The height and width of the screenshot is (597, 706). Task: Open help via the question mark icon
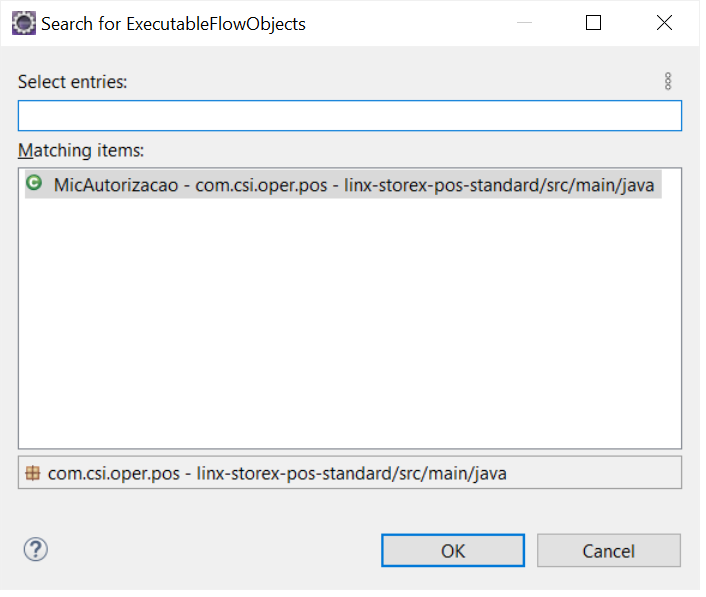(x=36, y=549)
